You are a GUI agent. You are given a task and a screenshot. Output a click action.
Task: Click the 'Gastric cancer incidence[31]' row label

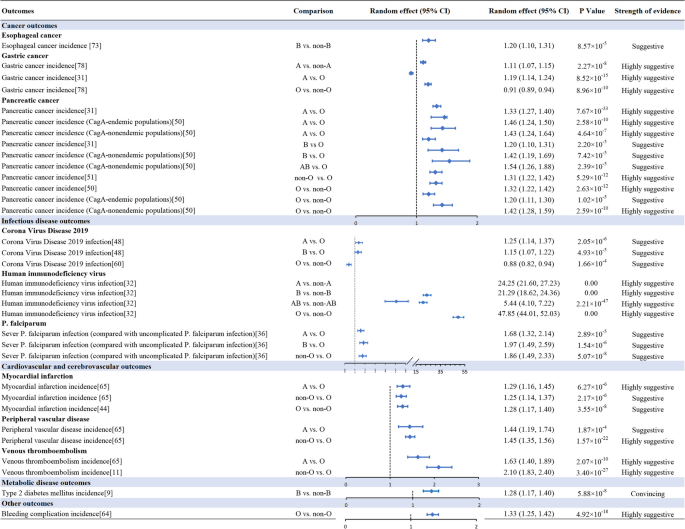pos(45,78)
